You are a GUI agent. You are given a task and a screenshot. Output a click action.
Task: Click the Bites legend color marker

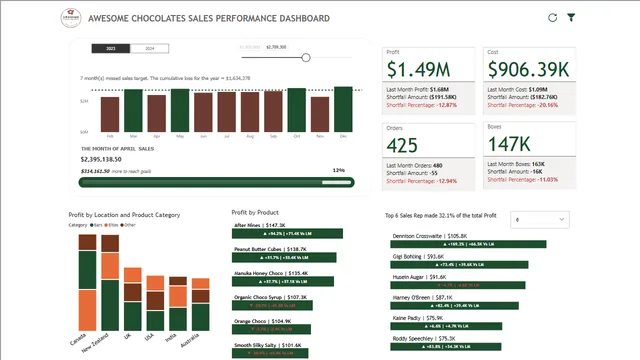[x=106, y=225]
